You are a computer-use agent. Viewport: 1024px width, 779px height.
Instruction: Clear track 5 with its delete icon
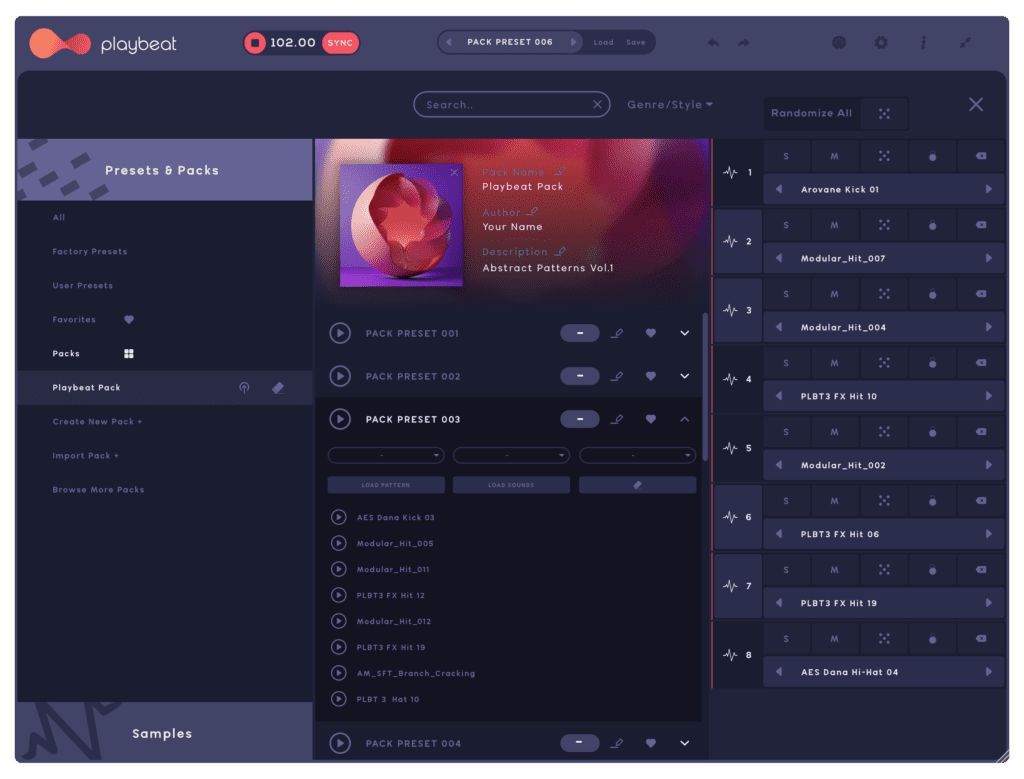click(x=981, y=432)
